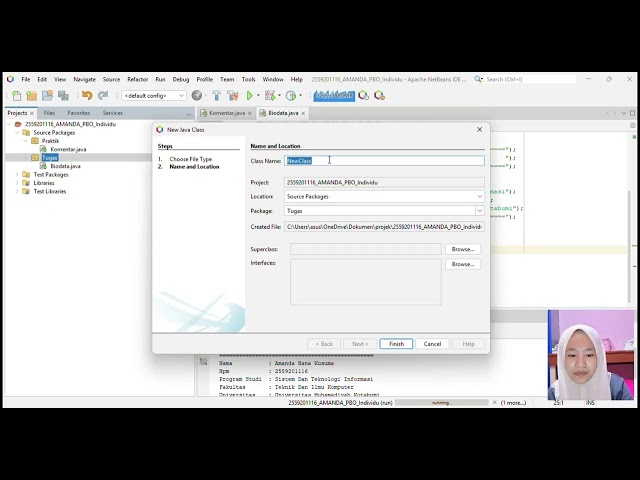Click the Created File path field
The height and width of the screenshot is (480, 640).
[384, 227]
